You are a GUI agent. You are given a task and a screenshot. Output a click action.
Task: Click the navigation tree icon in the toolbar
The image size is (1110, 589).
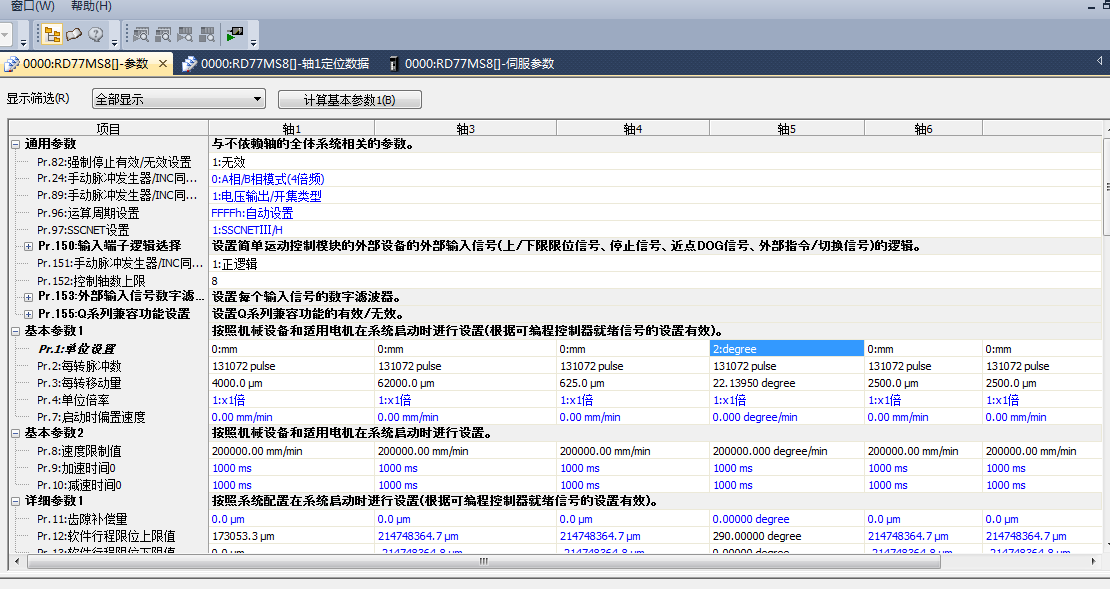click(x=53, y=35)
